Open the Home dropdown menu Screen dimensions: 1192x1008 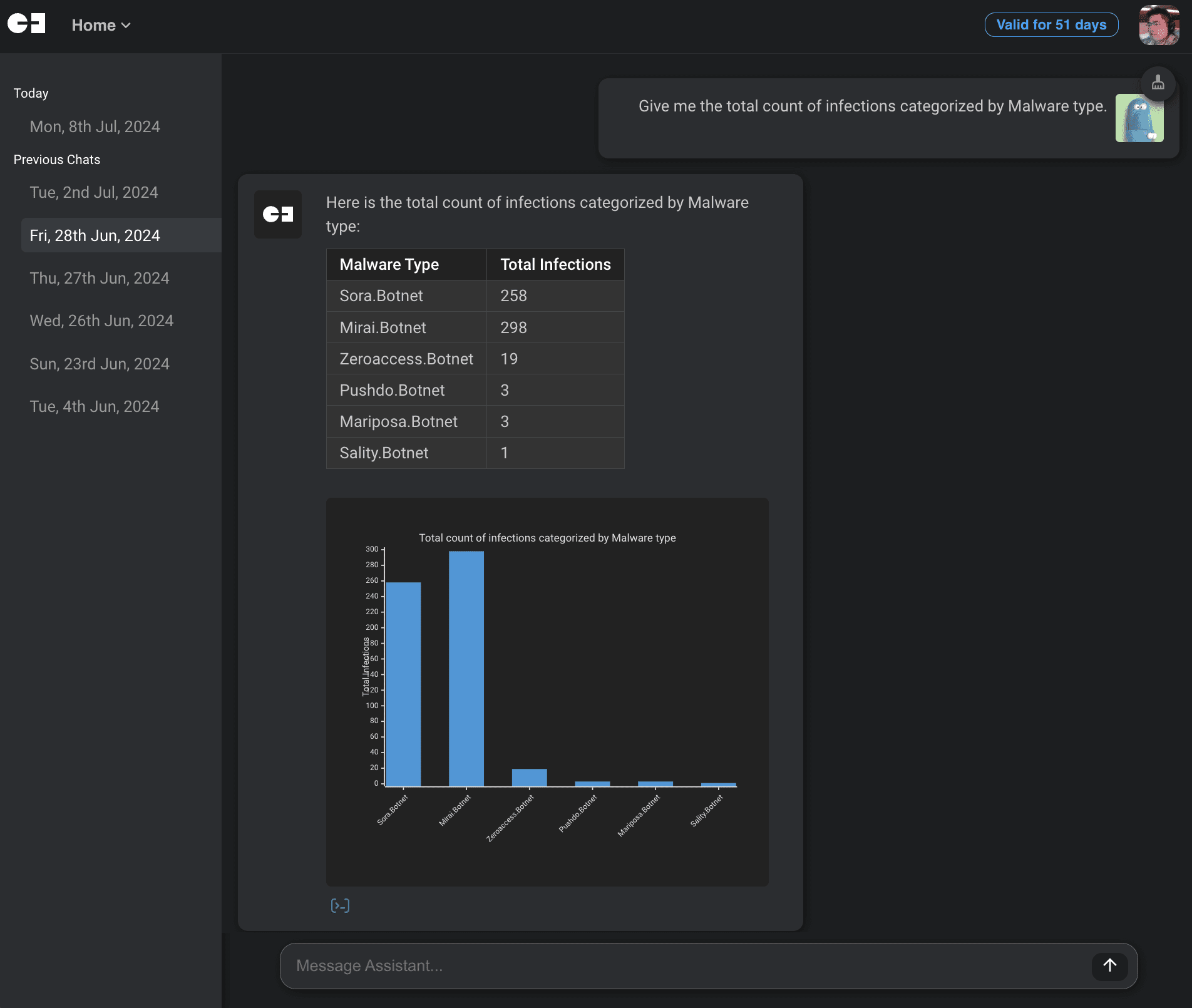101,25
